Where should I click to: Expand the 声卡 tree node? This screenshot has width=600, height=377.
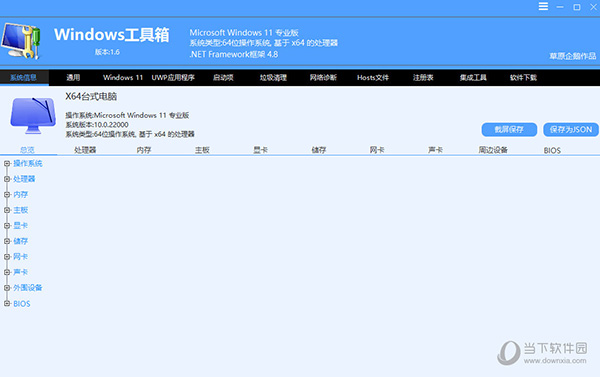tap(7, 272)
